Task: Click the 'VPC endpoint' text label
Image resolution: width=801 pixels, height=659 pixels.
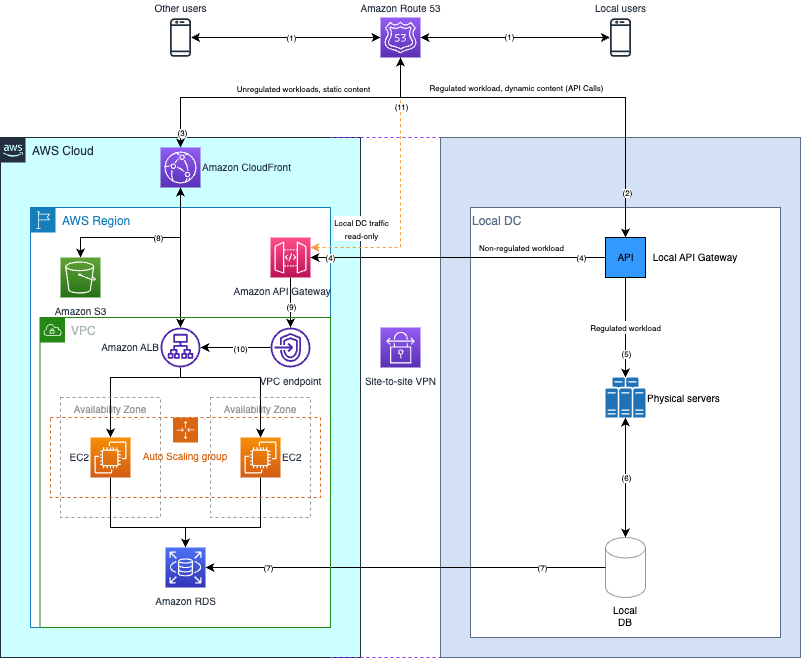Action: (x=291, y=382)
